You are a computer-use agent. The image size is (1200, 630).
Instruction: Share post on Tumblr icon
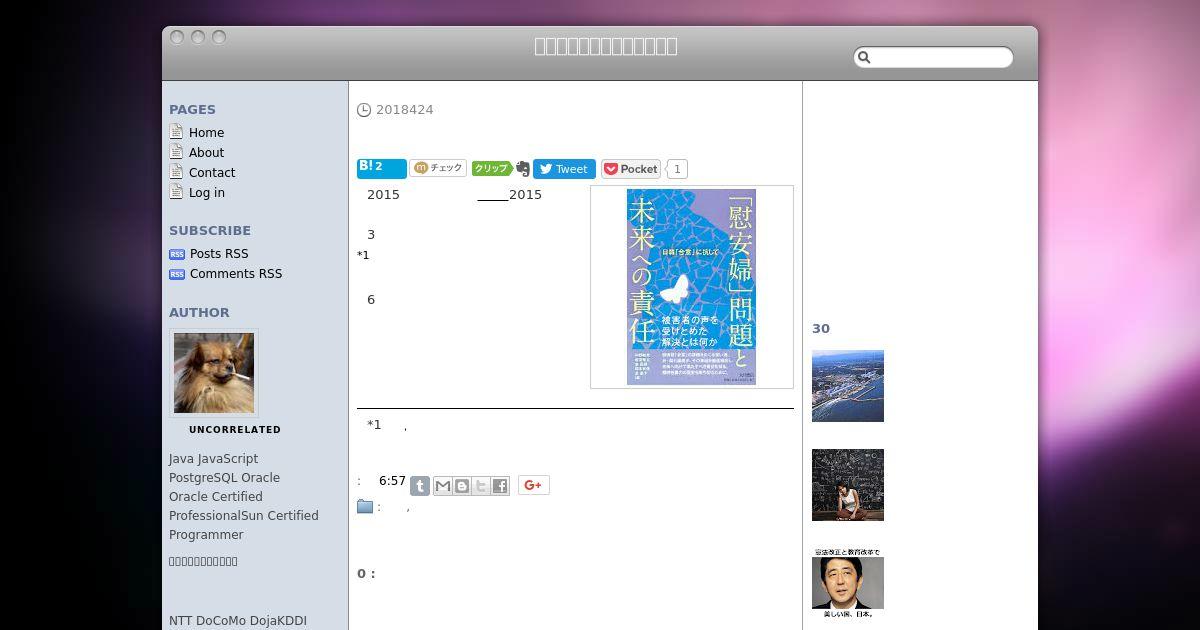(420, 486)
